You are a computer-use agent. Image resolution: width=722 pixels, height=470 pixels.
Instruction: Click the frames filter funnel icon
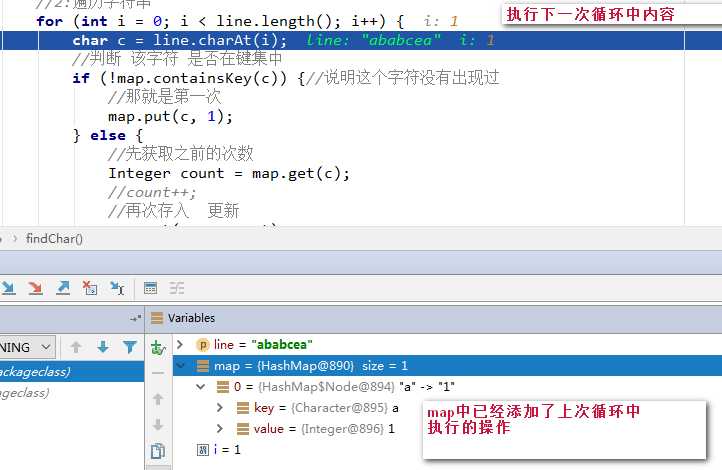[x=130, y=347]
